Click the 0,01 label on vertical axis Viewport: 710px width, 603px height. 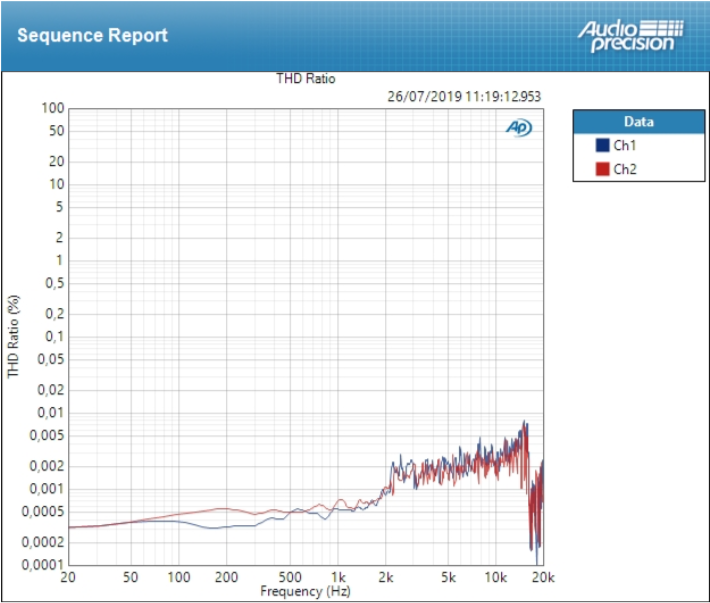(x=50, y=412)
